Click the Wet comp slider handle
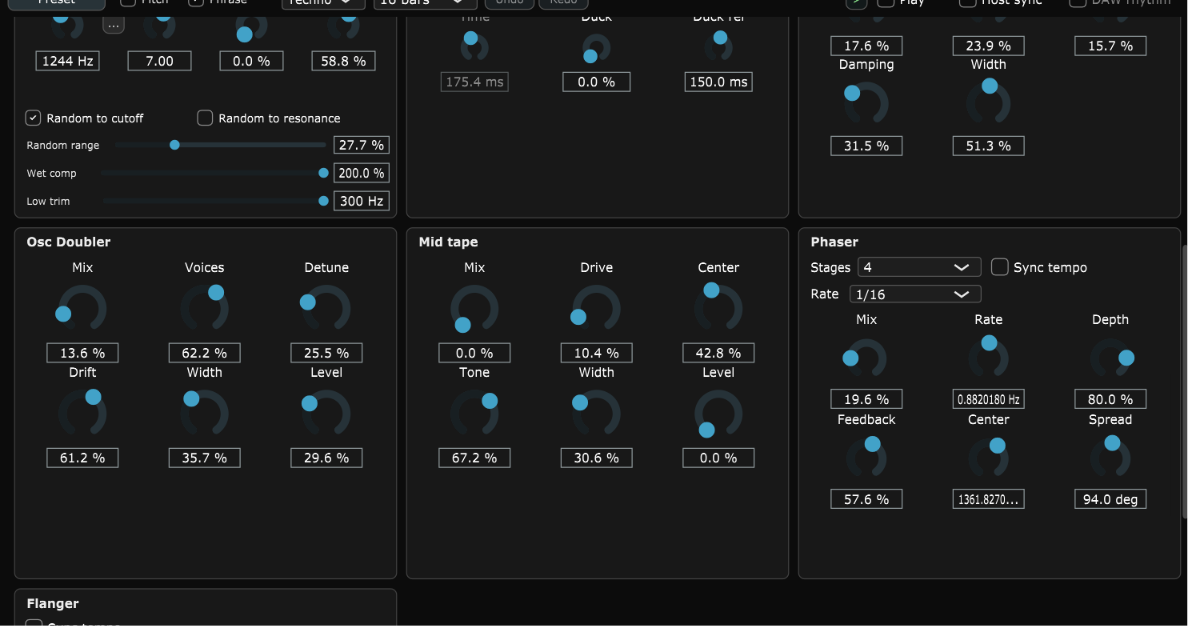The image size is (1188, 626). coord(324,173)
